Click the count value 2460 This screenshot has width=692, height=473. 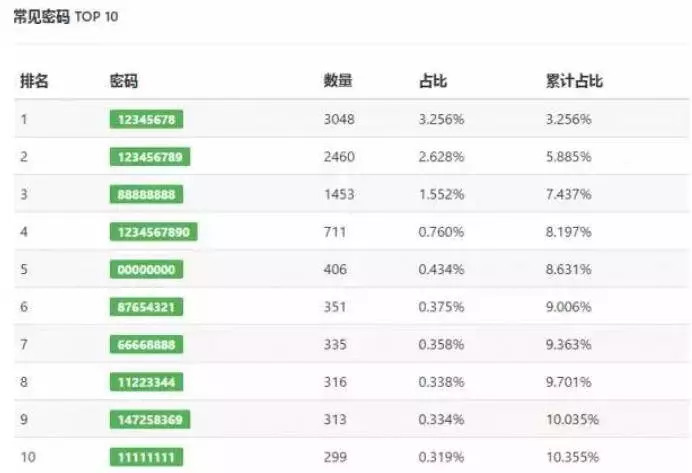339,157
